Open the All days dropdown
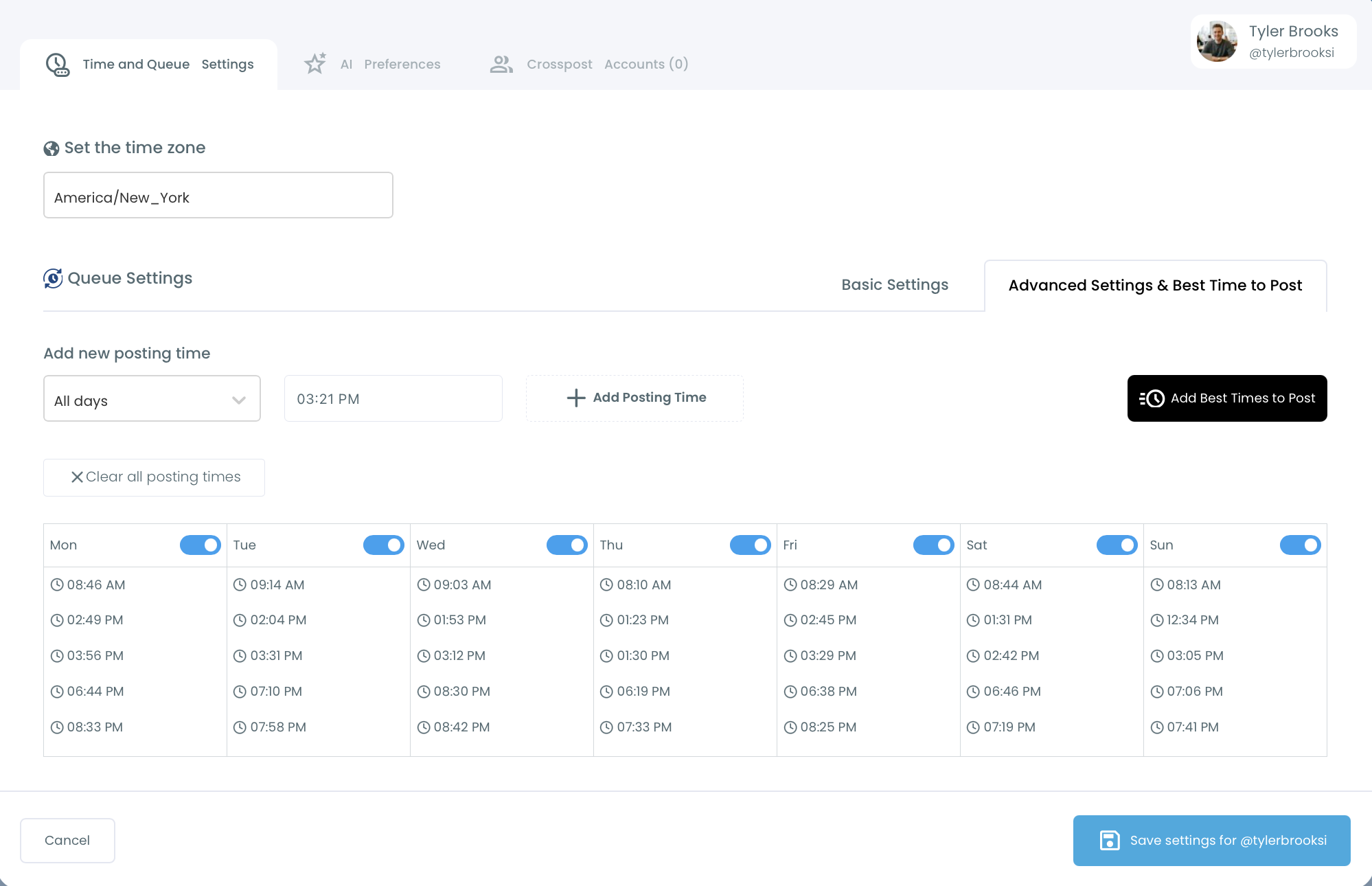 tap(152, 398)
